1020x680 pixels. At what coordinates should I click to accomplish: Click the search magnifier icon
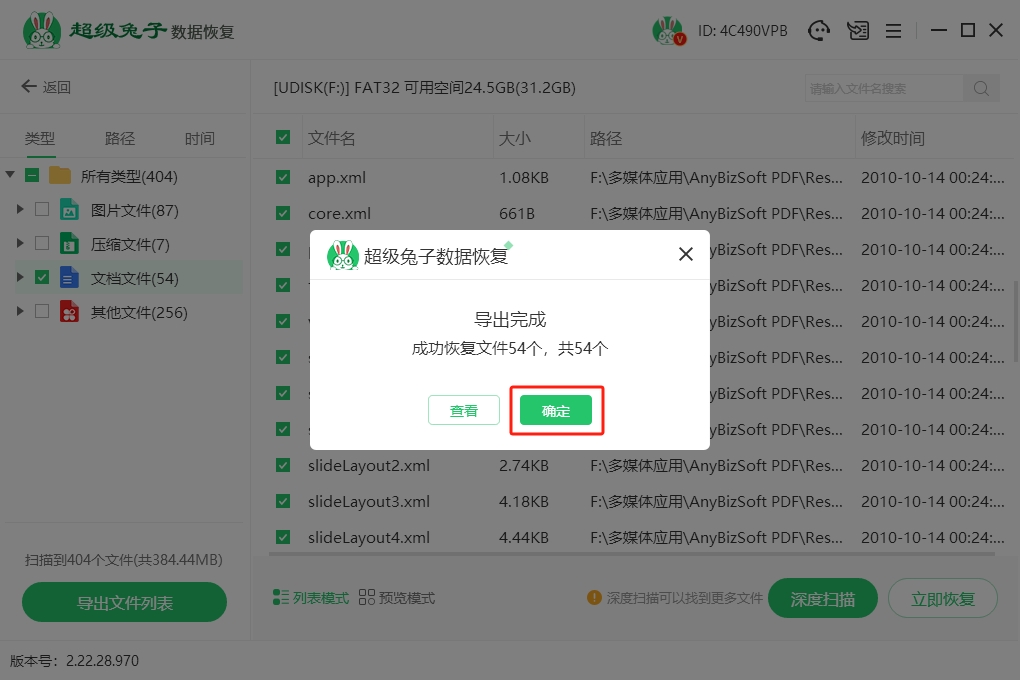point(981,88)
